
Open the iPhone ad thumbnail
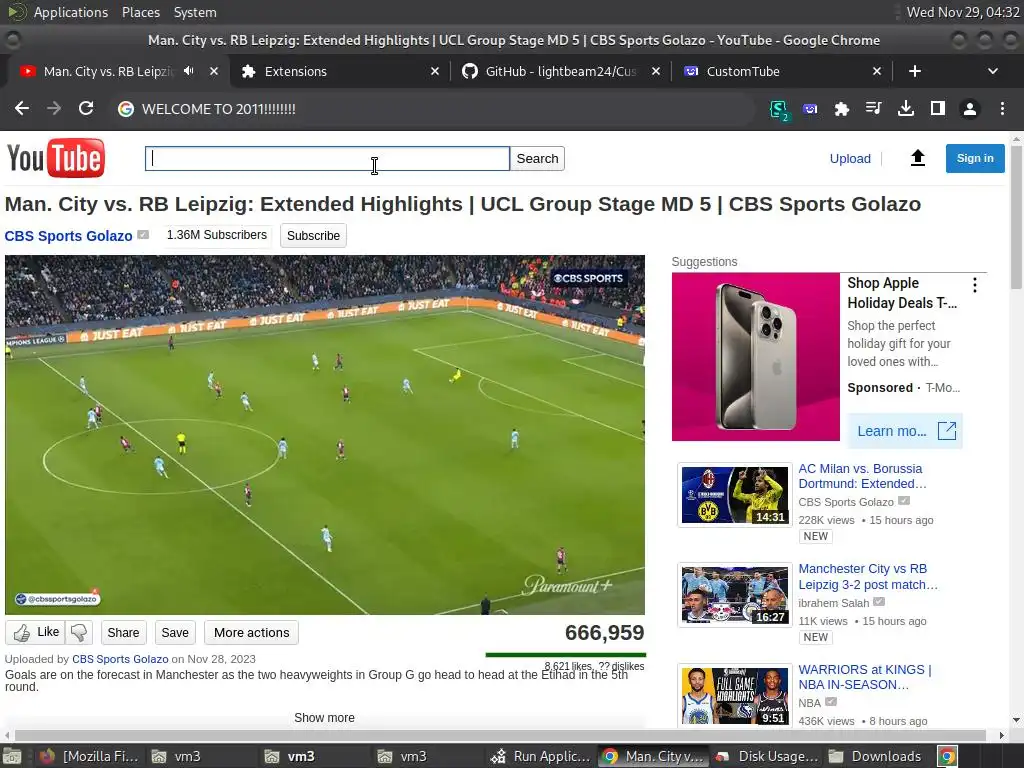[756, 357]
